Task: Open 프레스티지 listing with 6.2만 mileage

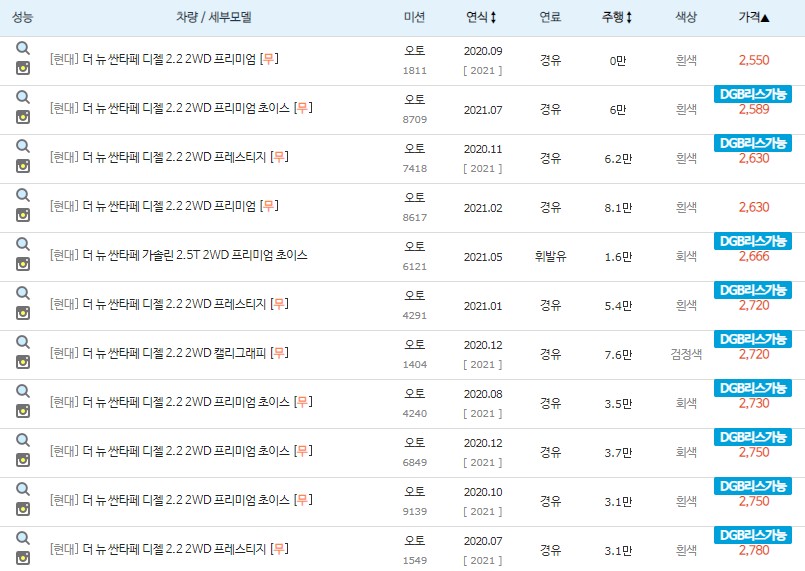Action: [x=169, y=157]
